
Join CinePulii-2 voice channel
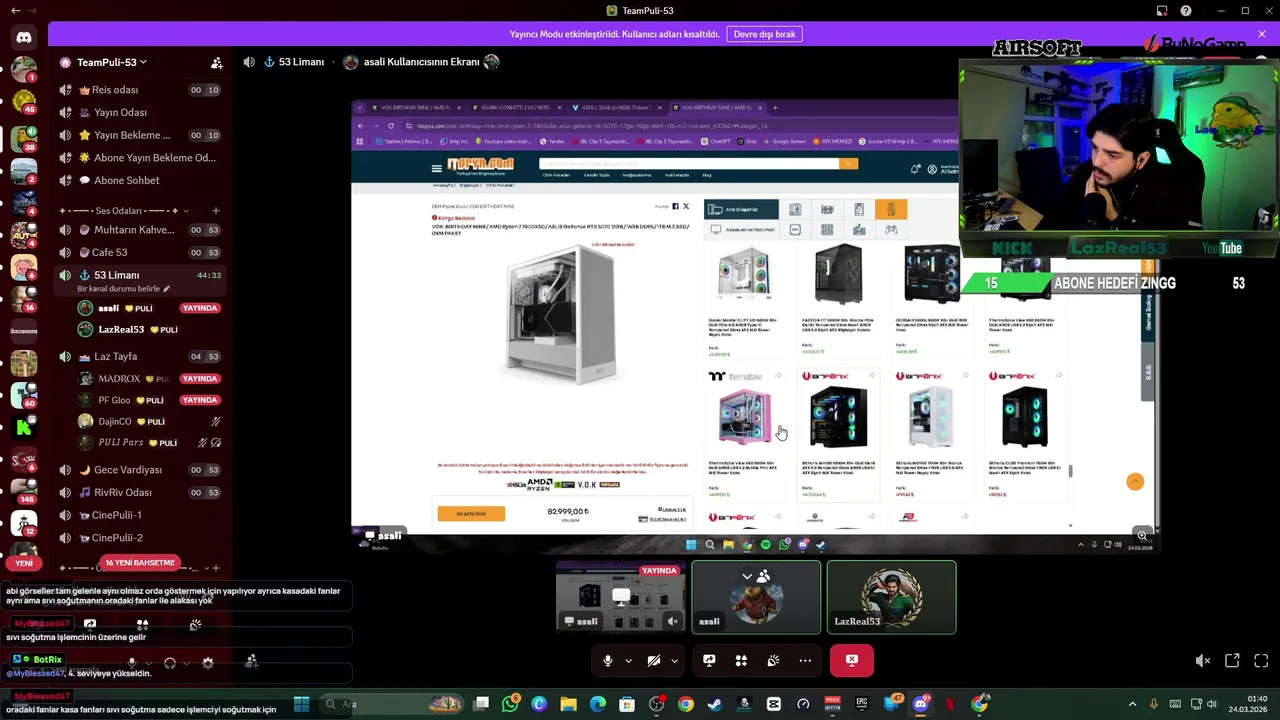point(140,538)
